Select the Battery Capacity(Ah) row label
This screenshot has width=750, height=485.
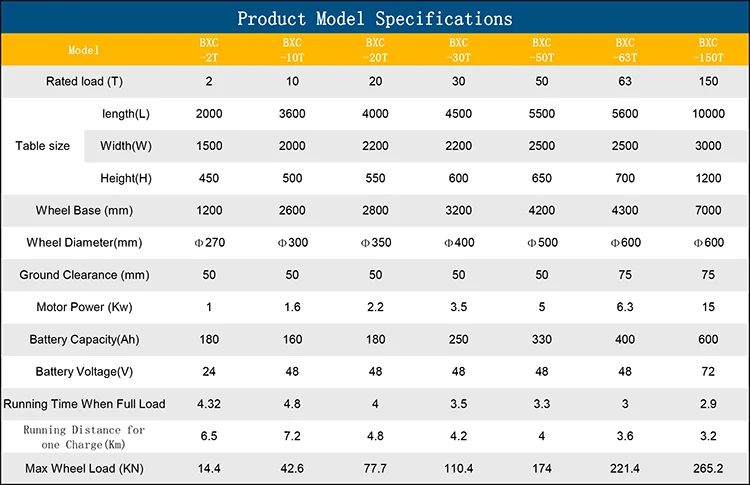[x=84, y=340]
